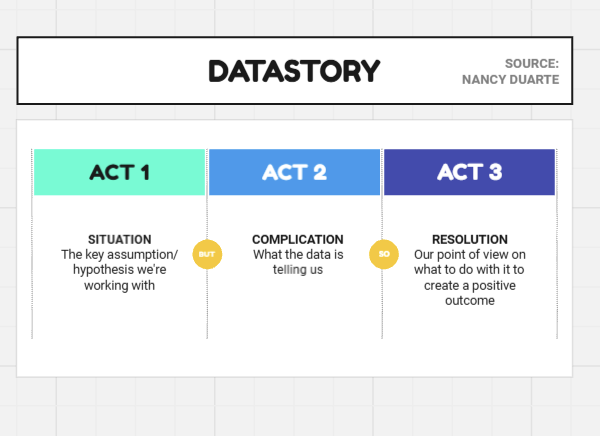Image resolution: width=600 pixels, height=436 pixels.
Task: Click the blue ACT 2 header block
Action: pyautogui.click(x=294, y=172)
